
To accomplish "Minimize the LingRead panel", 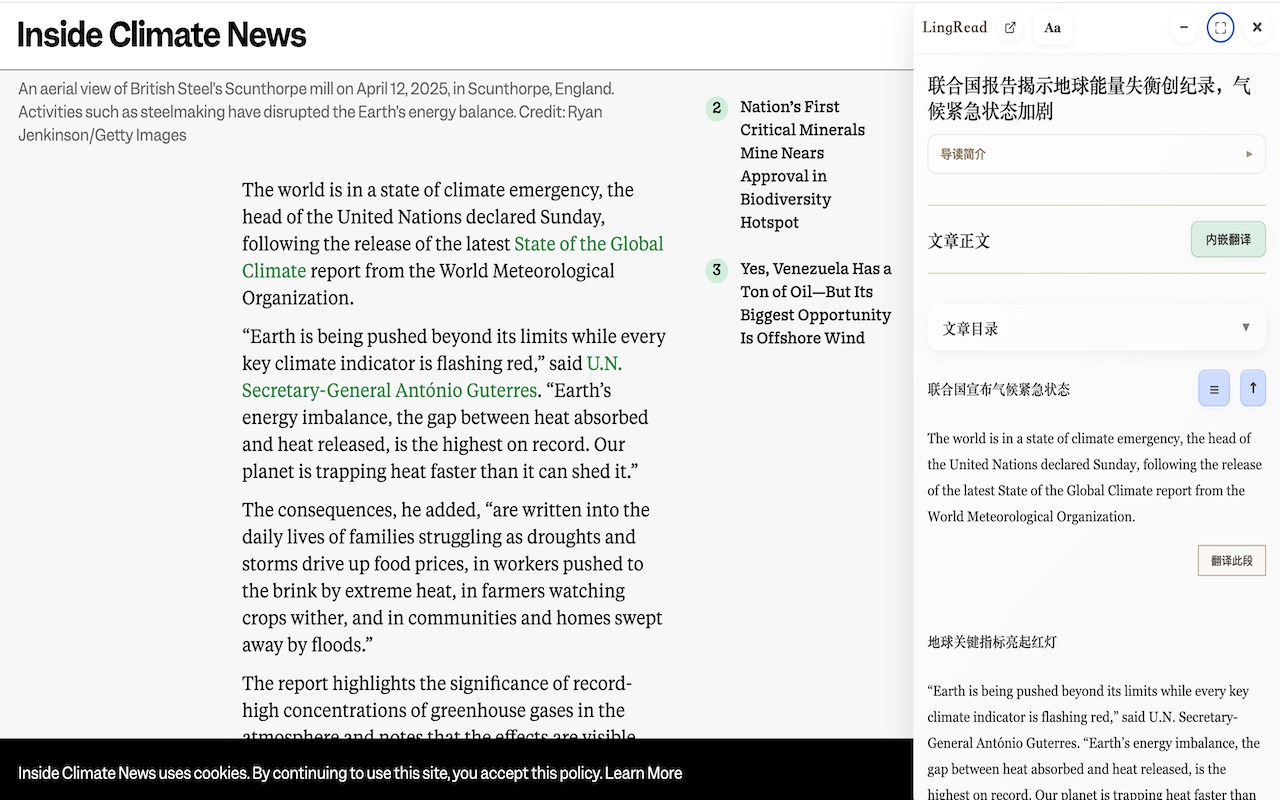I will click(x=1184, y=28).
